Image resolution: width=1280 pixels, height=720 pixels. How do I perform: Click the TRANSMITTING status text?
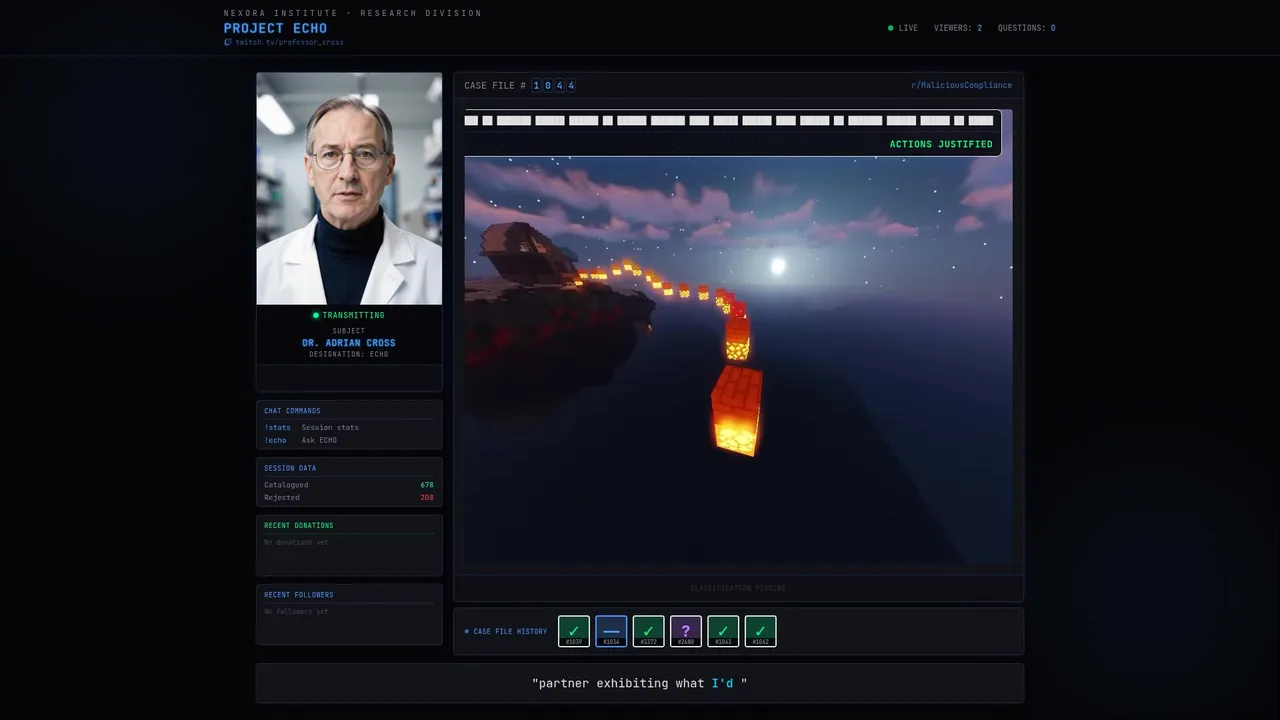[x=353, y=315]
